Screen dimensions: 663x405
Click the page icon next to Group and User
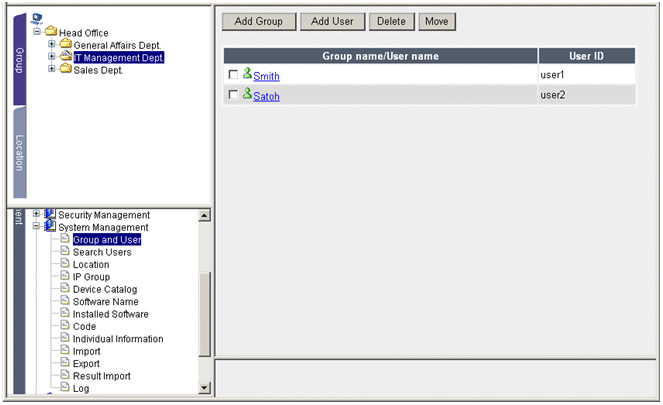pos(65,238)
